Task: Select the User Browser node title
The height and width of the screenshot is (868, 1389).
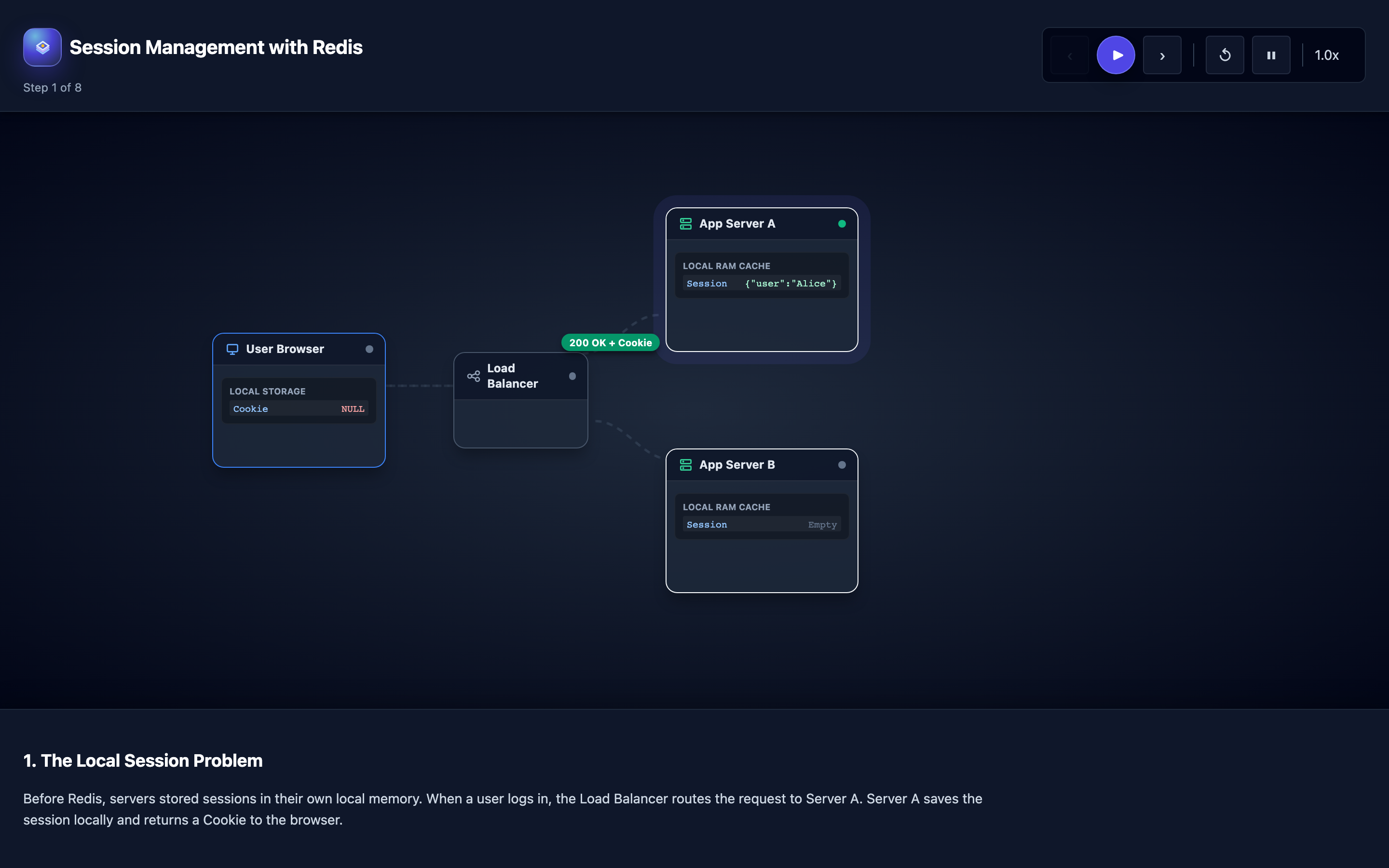Action: coord(285,349)
